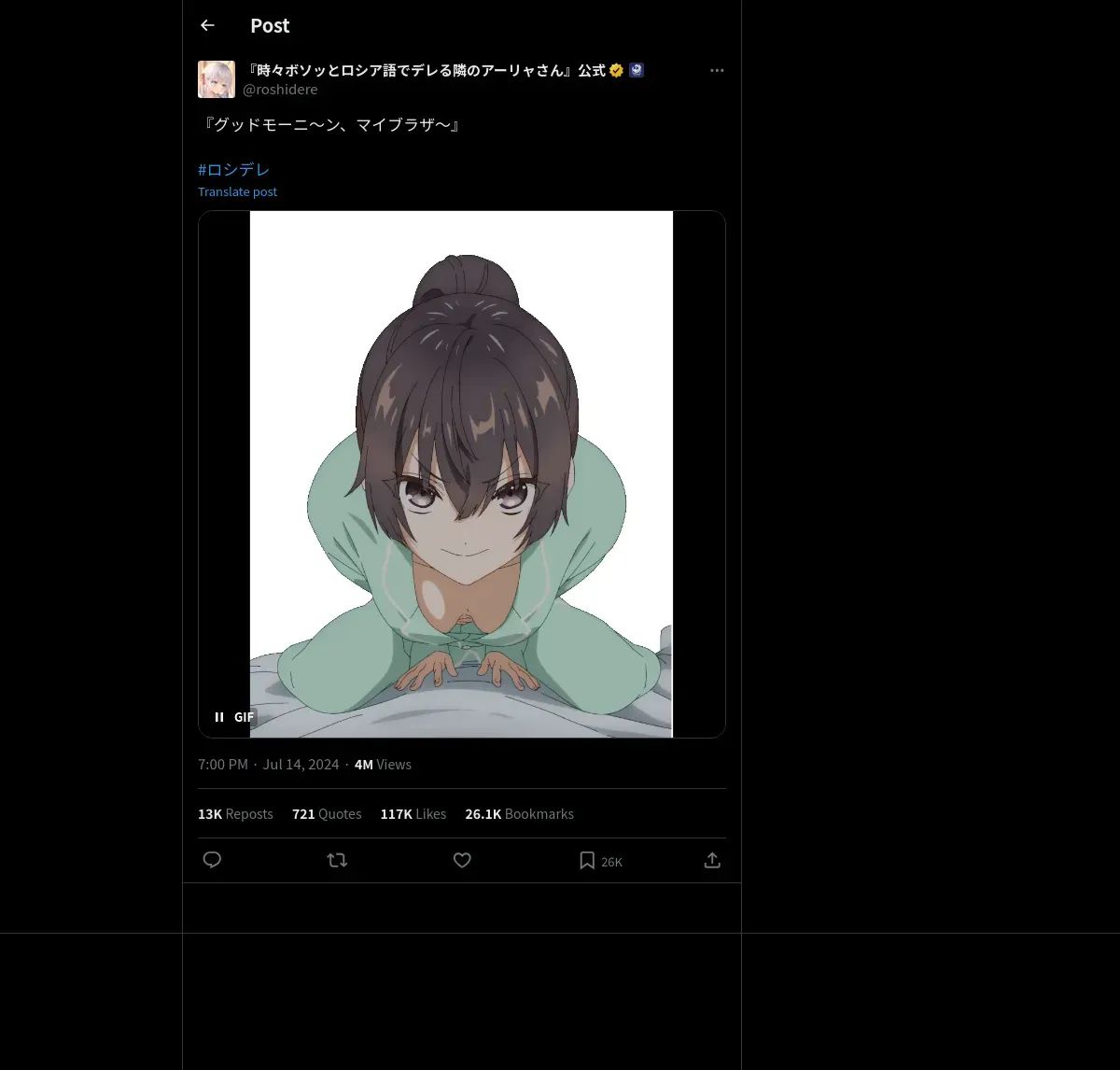Click the 7:00 PM Jul 14, 2024 timestamp

(x=269, y=765)
